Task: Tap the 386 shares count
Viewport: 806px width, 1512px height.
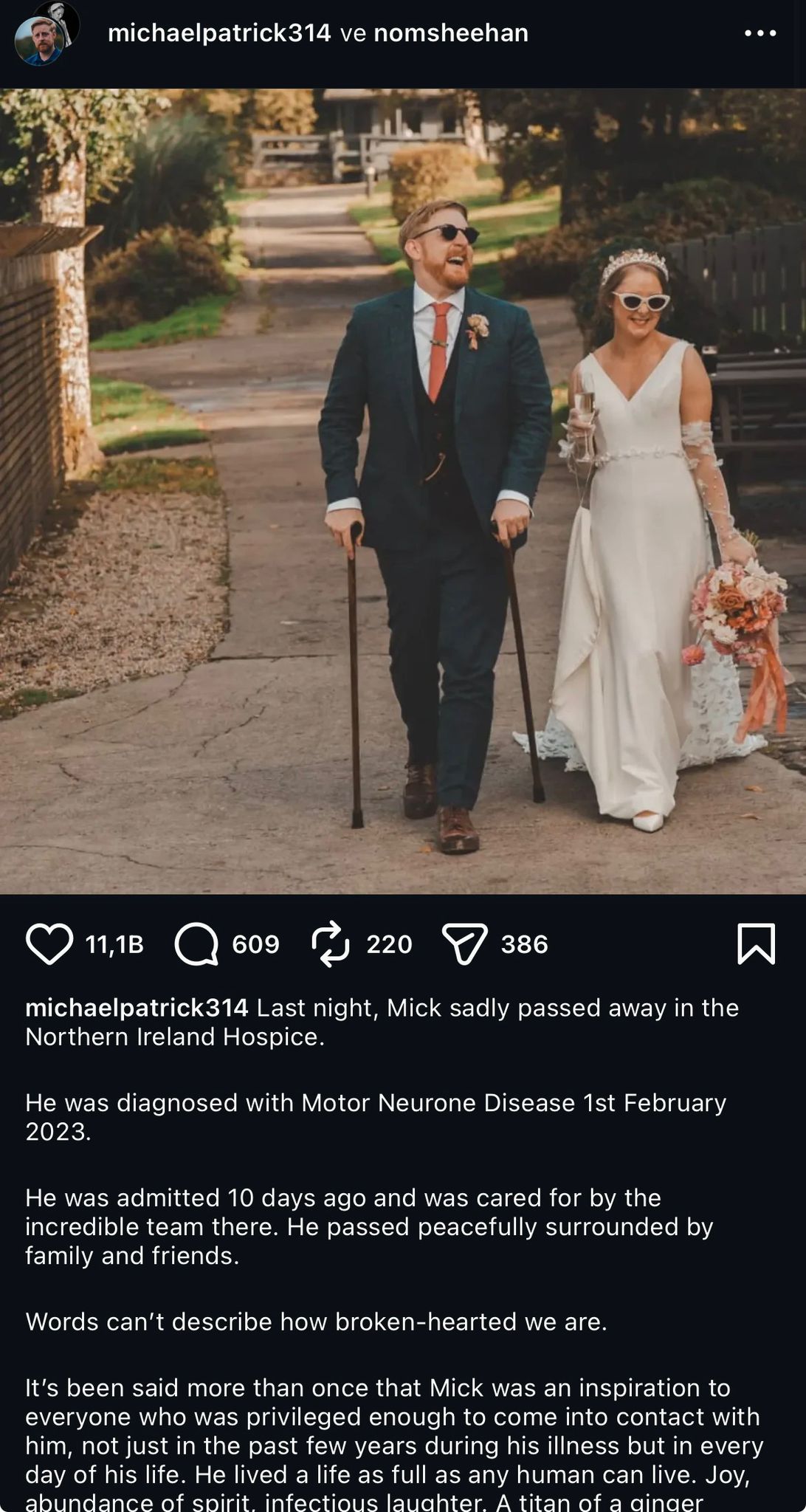Action: pos(524,944)
